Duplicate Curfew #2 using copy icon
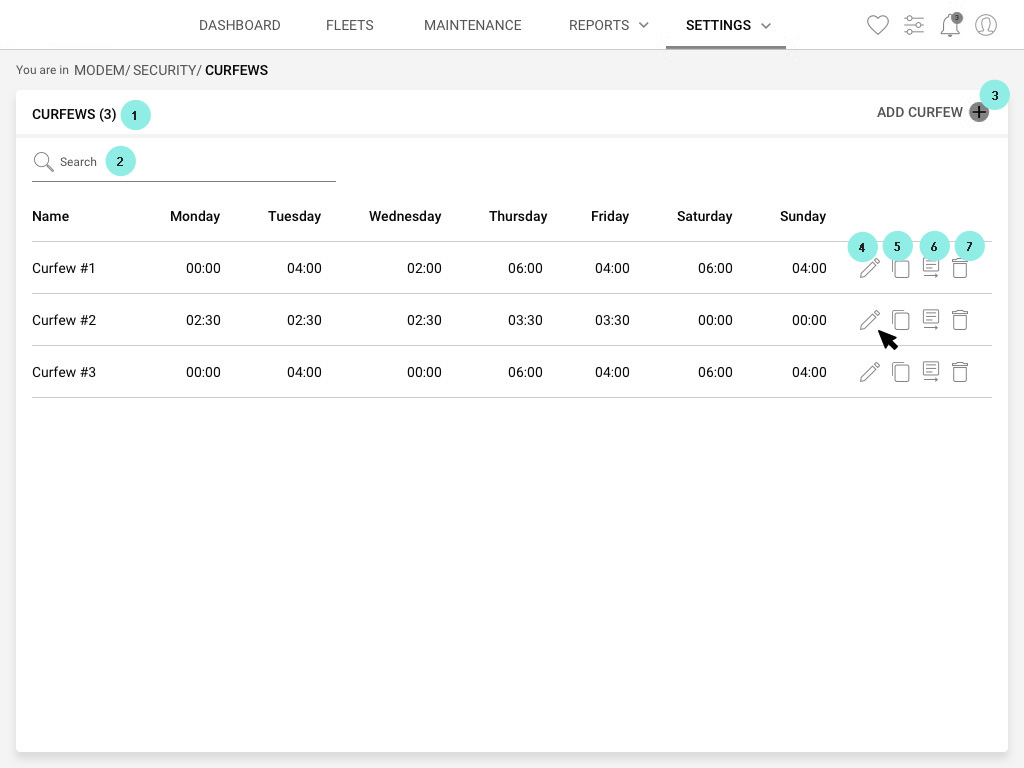1024x768 pixels. [901, 320]
